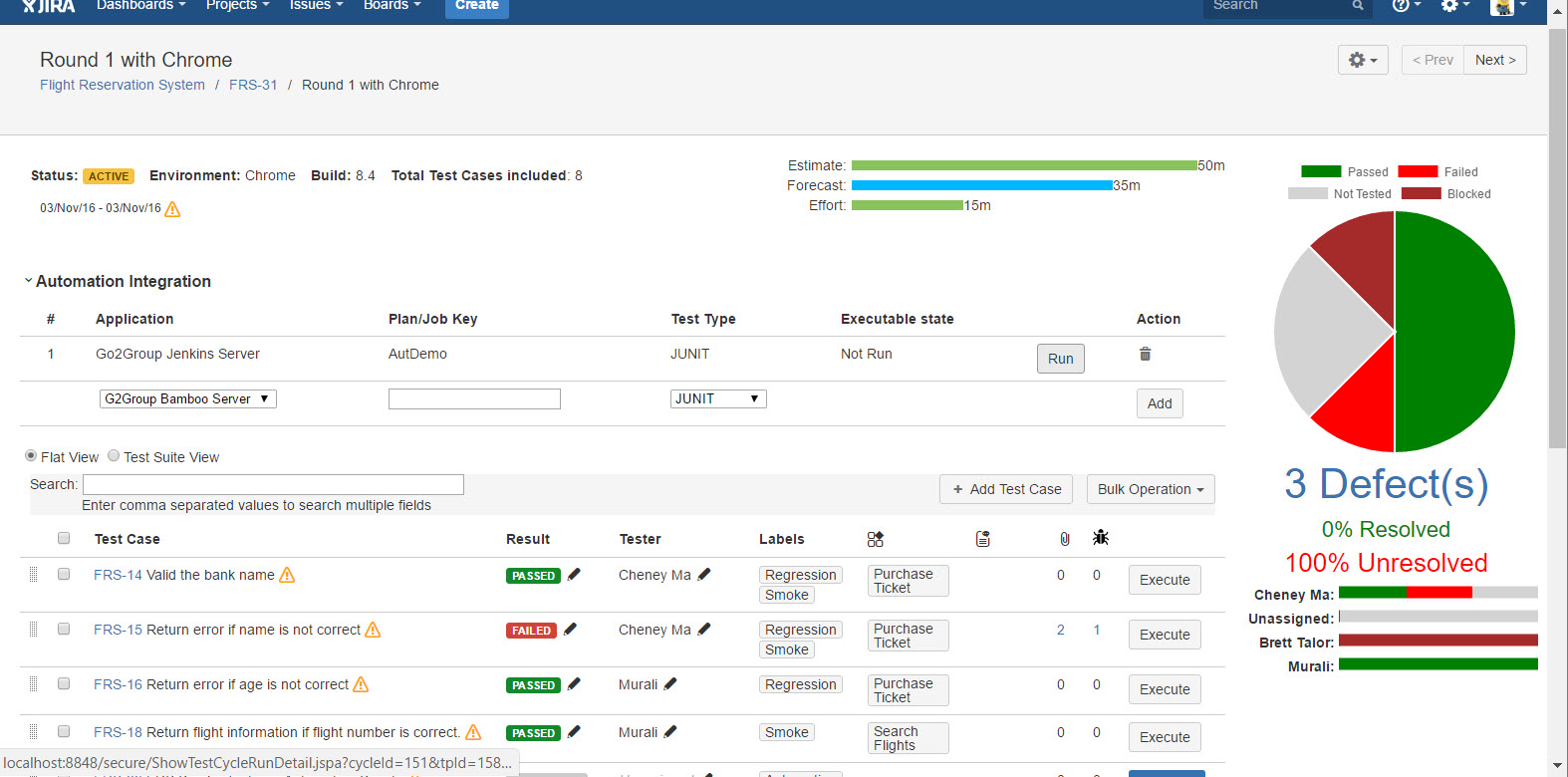The width and height of the screenshot is (1568, 777).
Task: Click the Jira logo
Action: [x=49, y=5]
